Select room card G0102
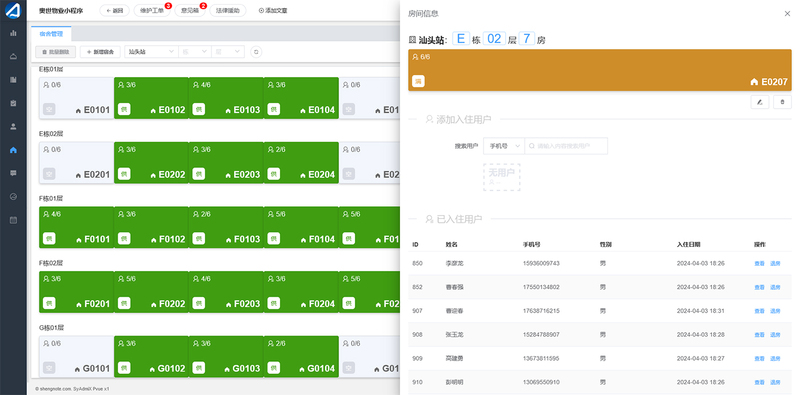The width and height of the screenshot is (800, 395). click(x=152, y=357)
